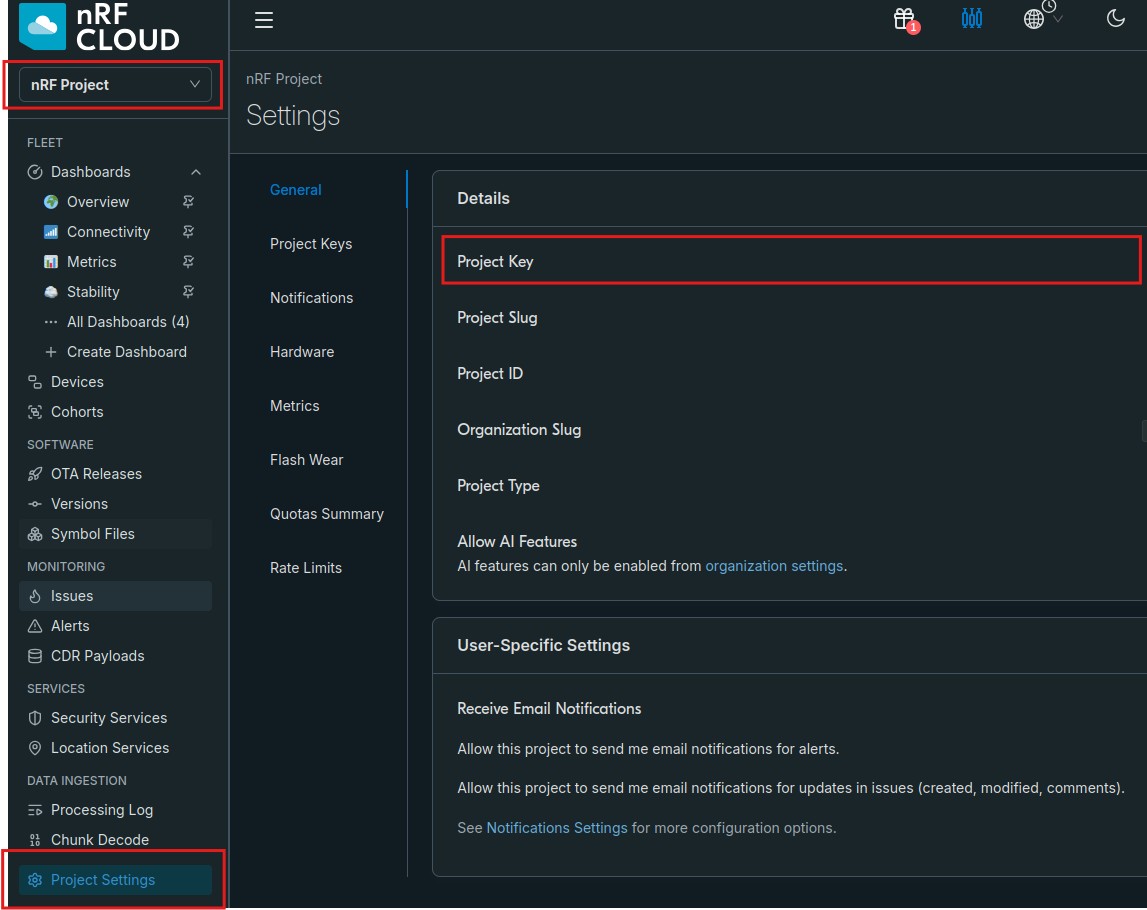Image resolution: width=1147 pixels, height=910 pixels.
Task: Switch to Rate Limits tab
Action: click(x=306, y=568)
